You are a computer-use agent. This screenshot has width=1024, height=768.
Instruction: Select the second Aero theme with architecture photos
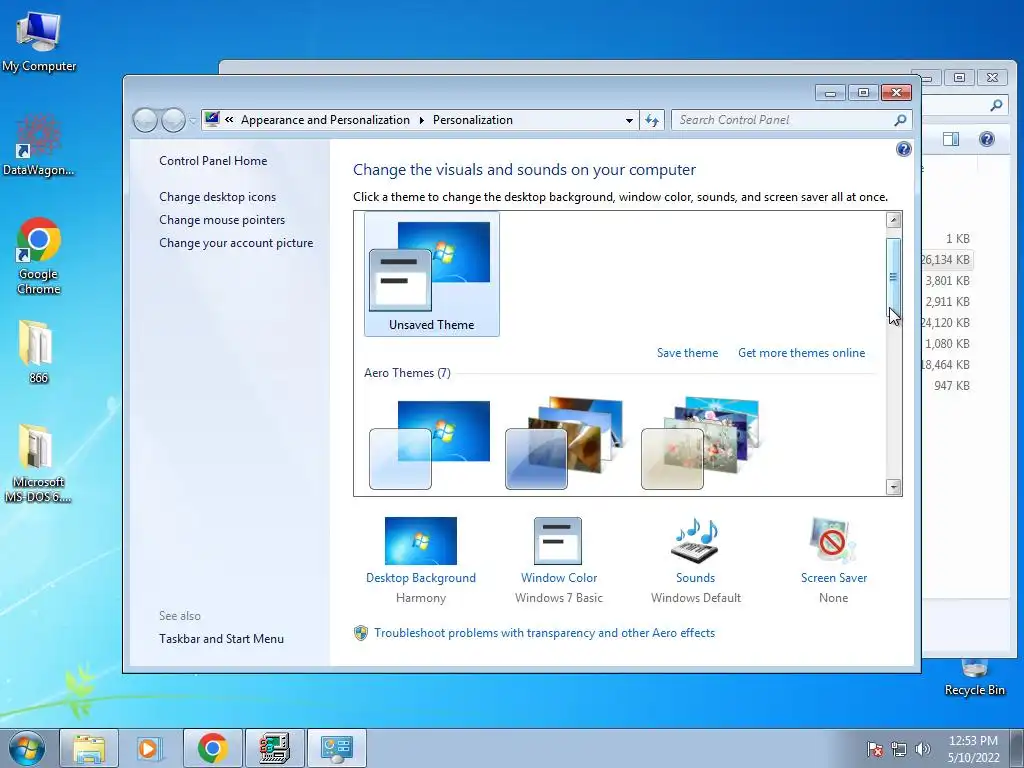click(x=566, y=444)
